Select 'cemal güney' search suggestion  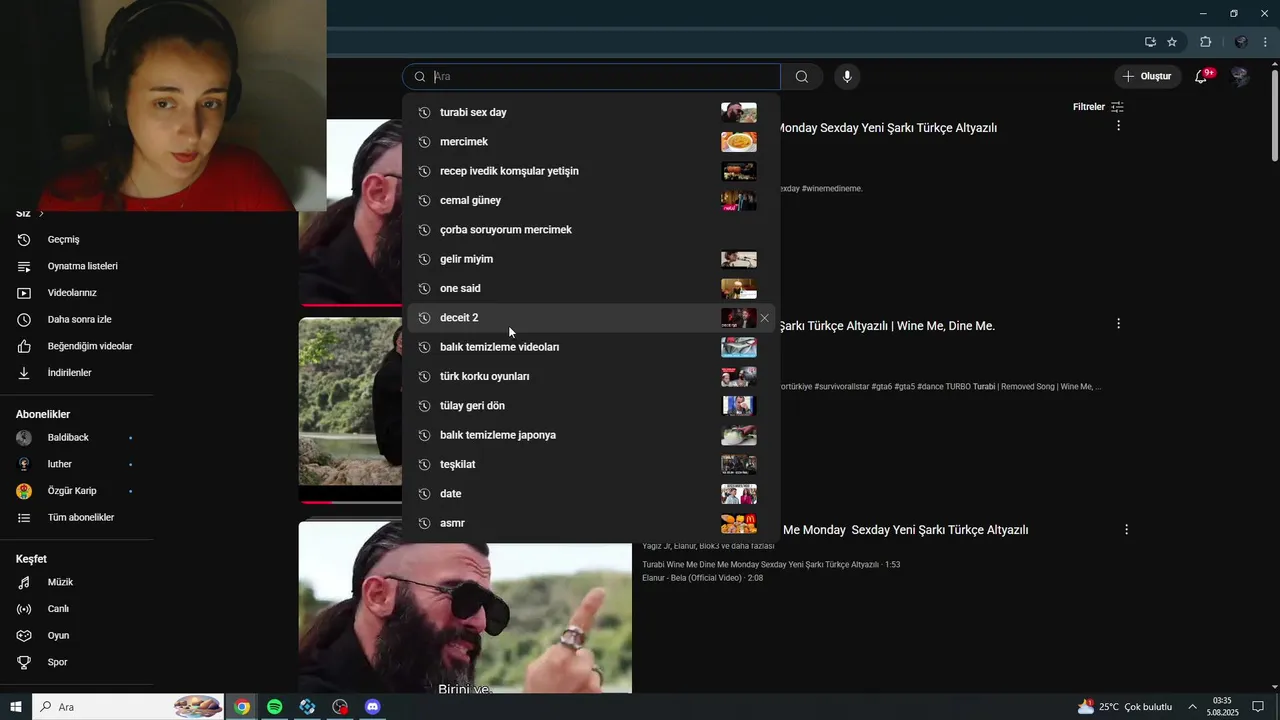click(x=591, y=200)
